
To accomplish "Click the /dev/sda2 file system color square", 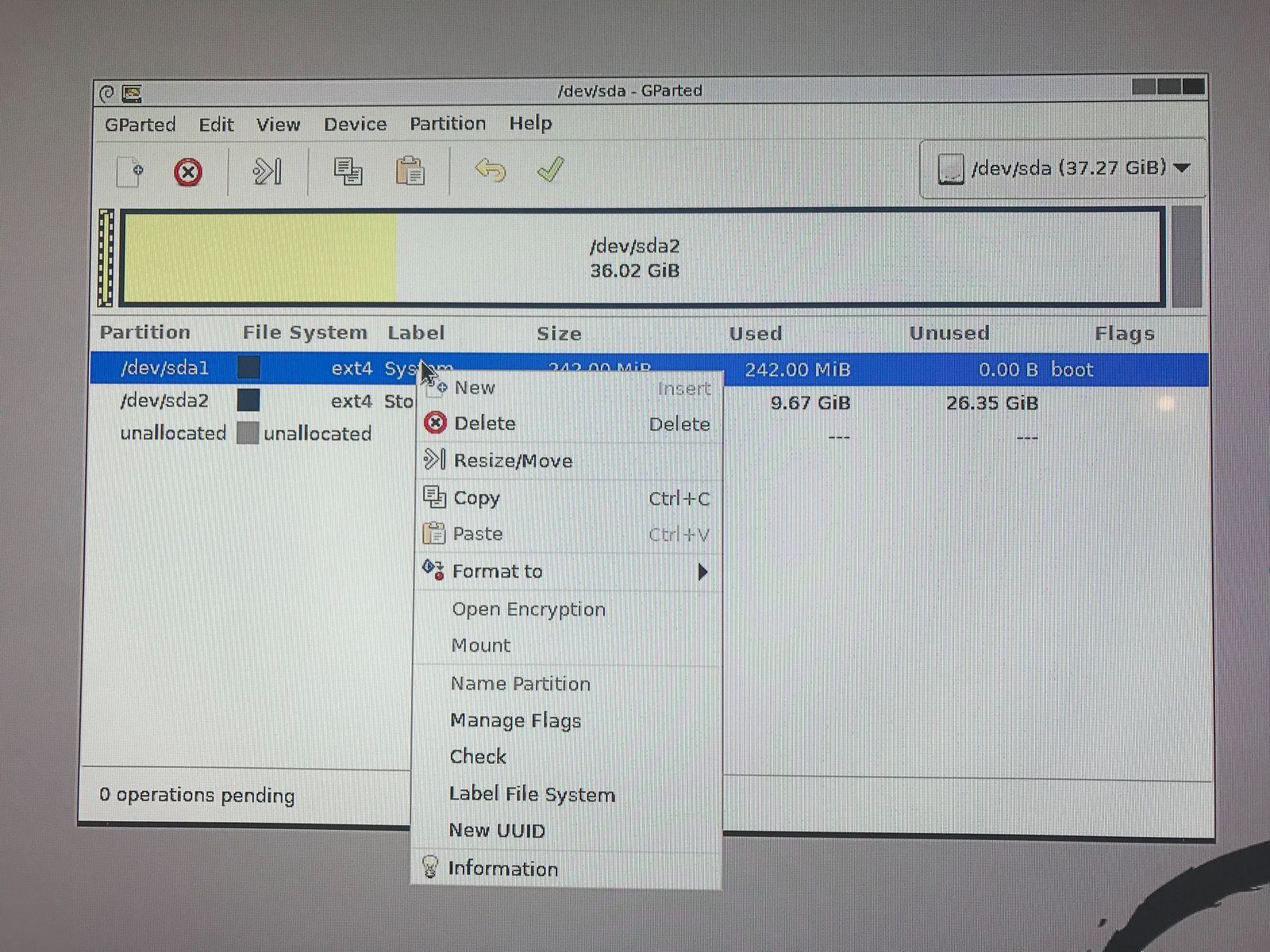I will point(248,400).
